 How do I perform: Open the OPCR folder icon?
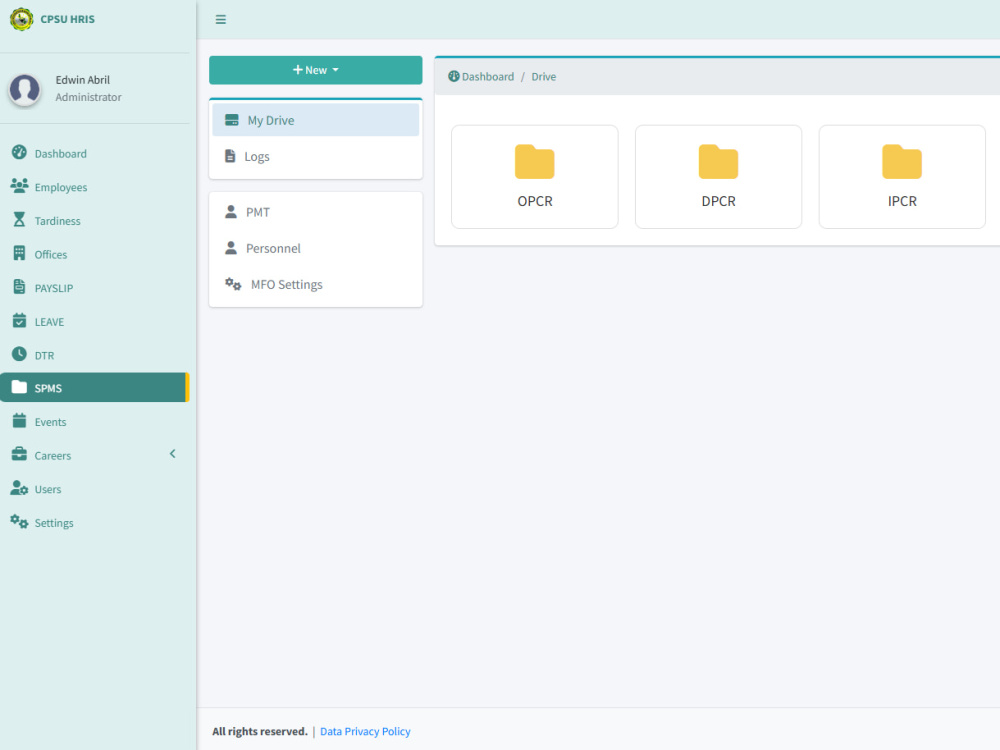click(534, 162)
